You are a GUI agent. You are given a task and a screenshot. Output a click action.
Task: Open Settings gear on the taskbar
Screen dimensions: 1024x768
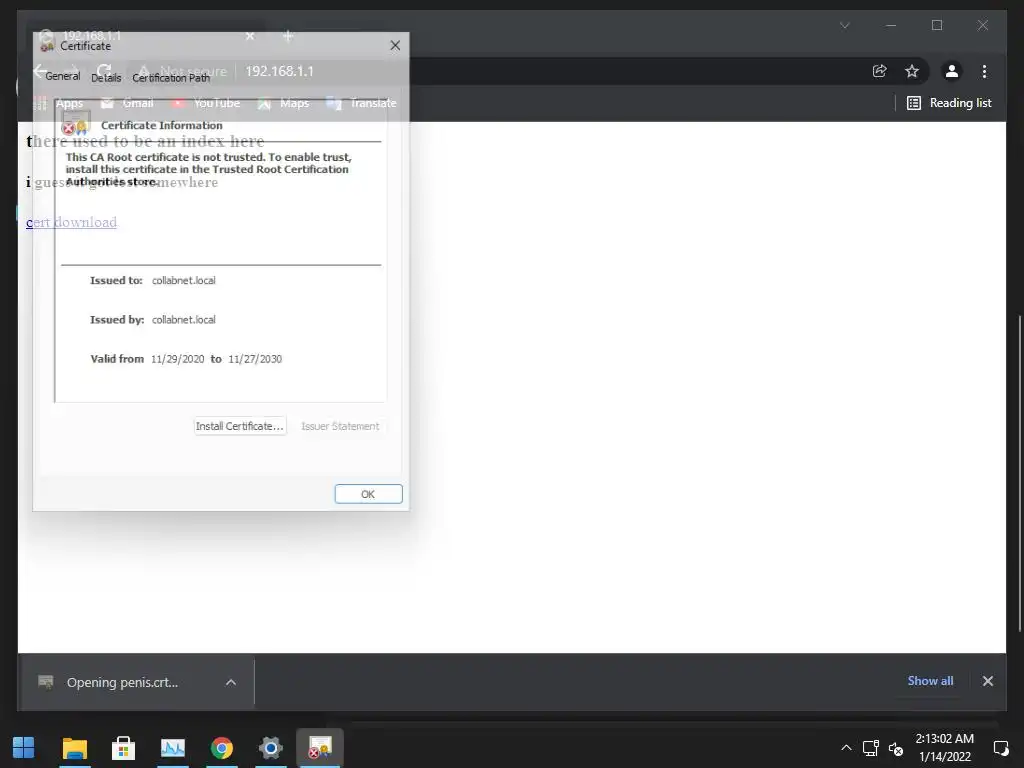[x=270, y=748]
